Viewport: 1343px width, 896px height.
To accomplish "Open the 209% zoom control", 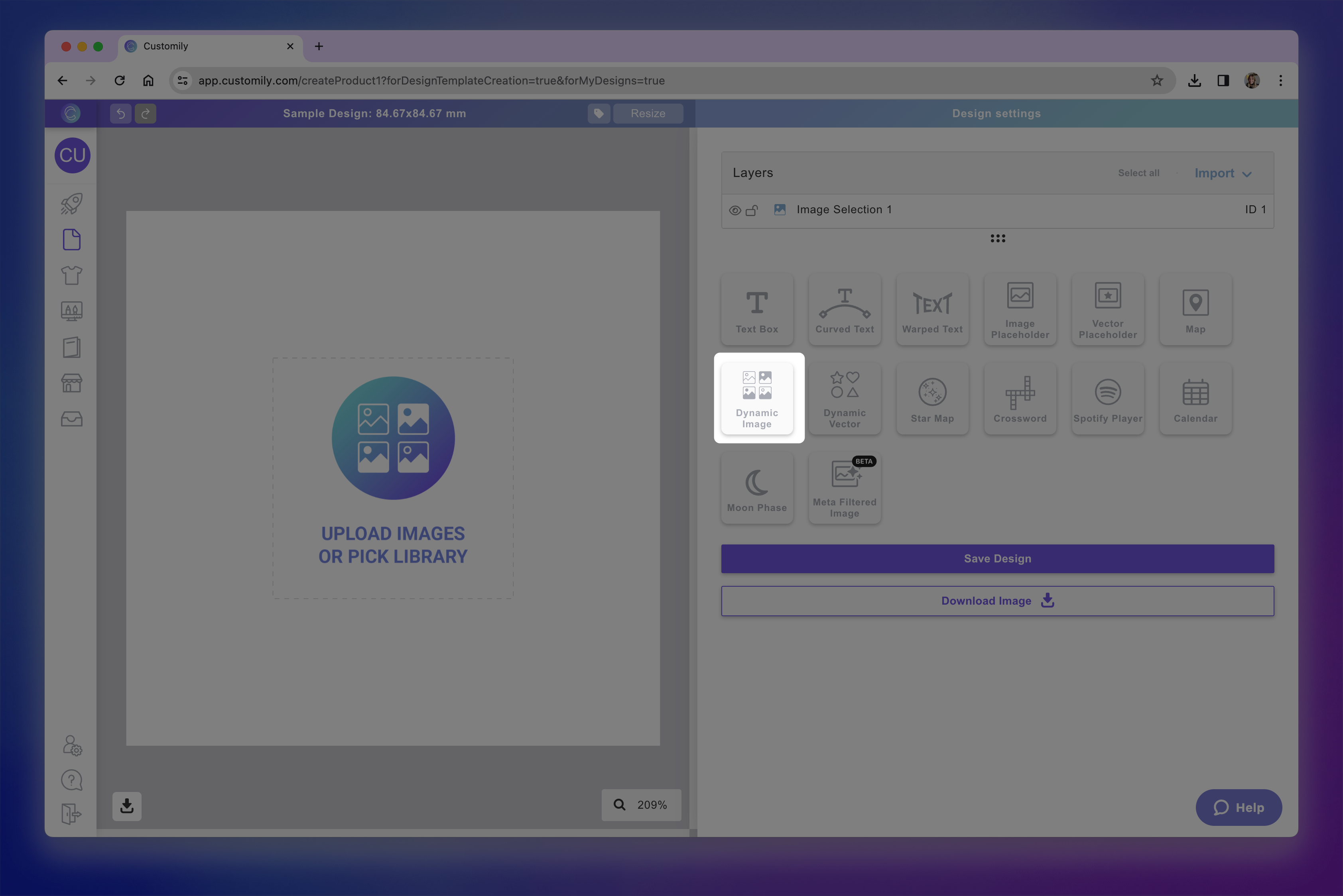I will 641,805.
